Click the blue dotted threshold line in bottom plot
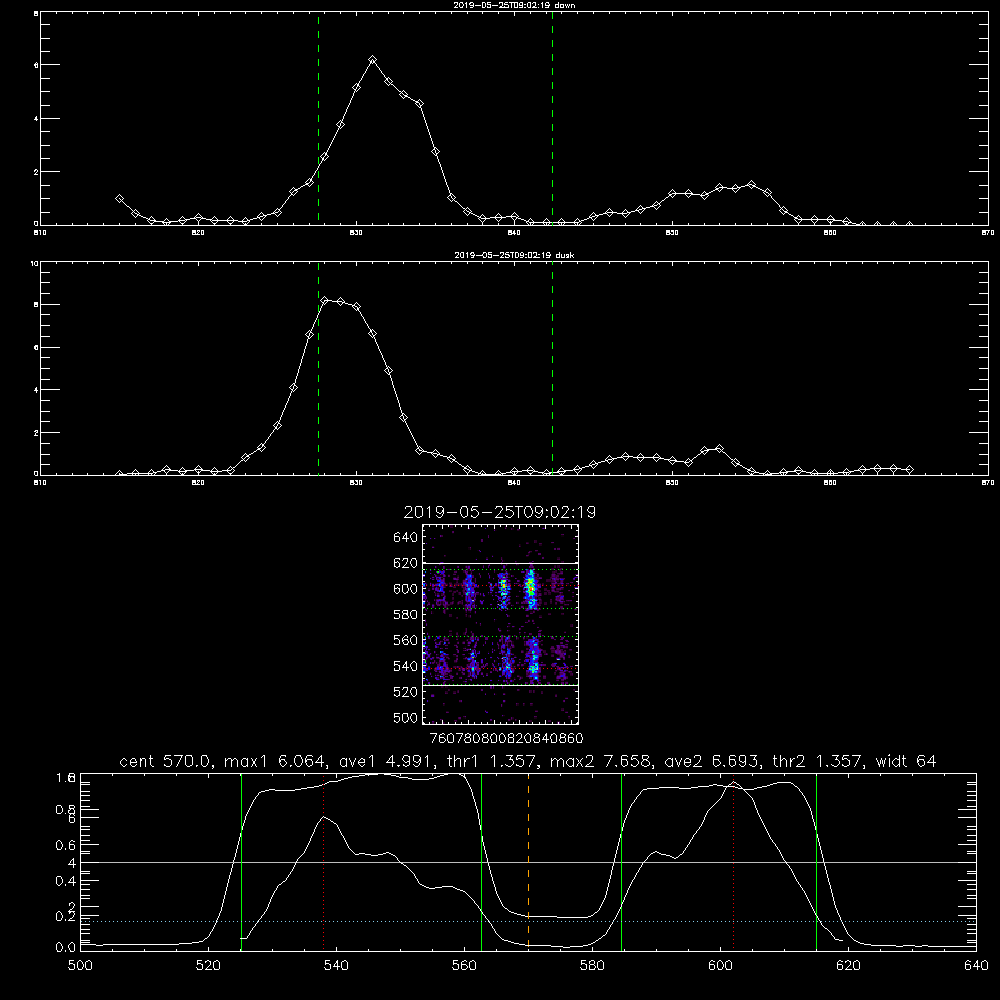The height and width of the screenshot is (1000, 1000). click(x=528, y=922)
